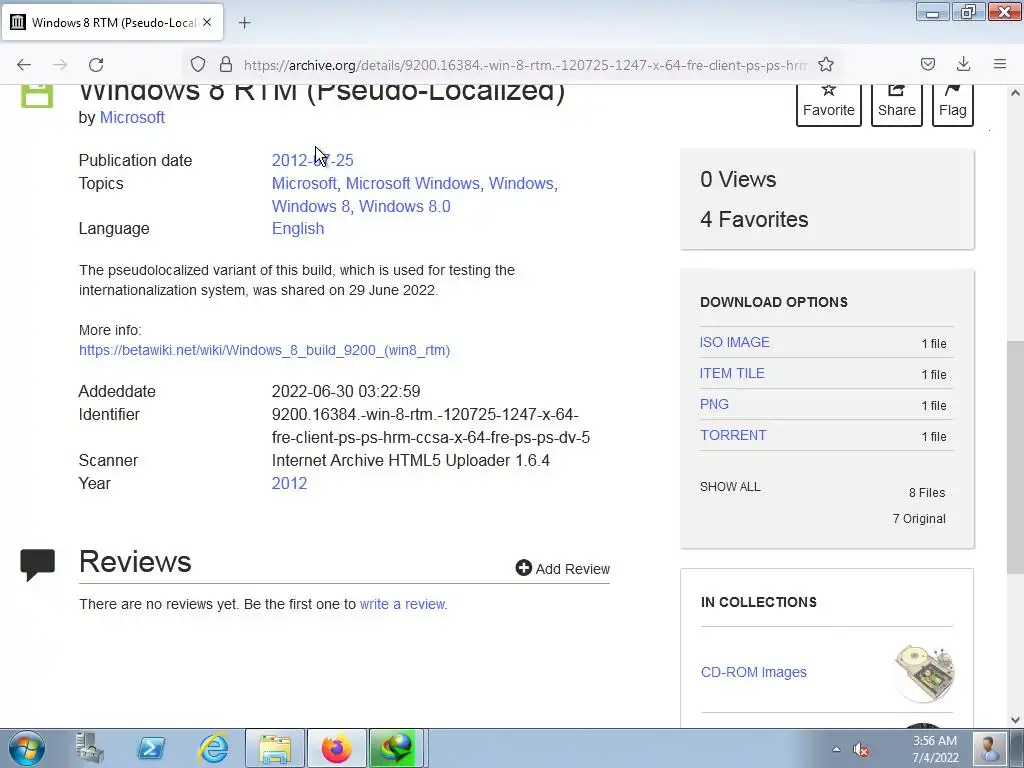Click the Scanner value Internet Archive HTML5 Uploader

point(411,460)
